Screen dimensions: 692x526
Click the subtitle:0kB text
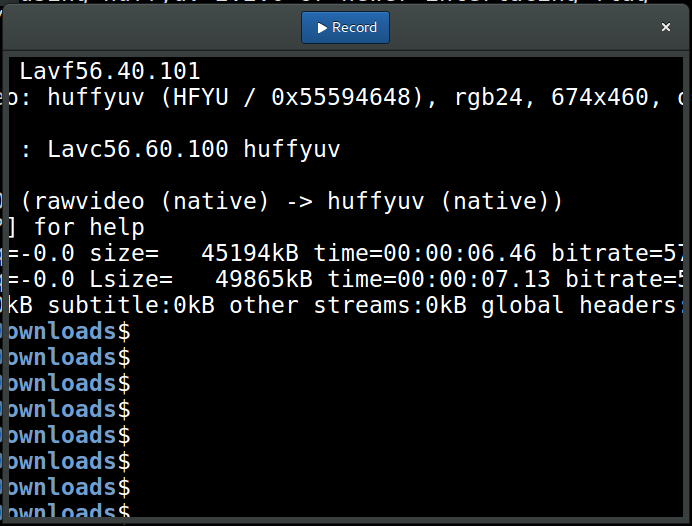(132, 306)
